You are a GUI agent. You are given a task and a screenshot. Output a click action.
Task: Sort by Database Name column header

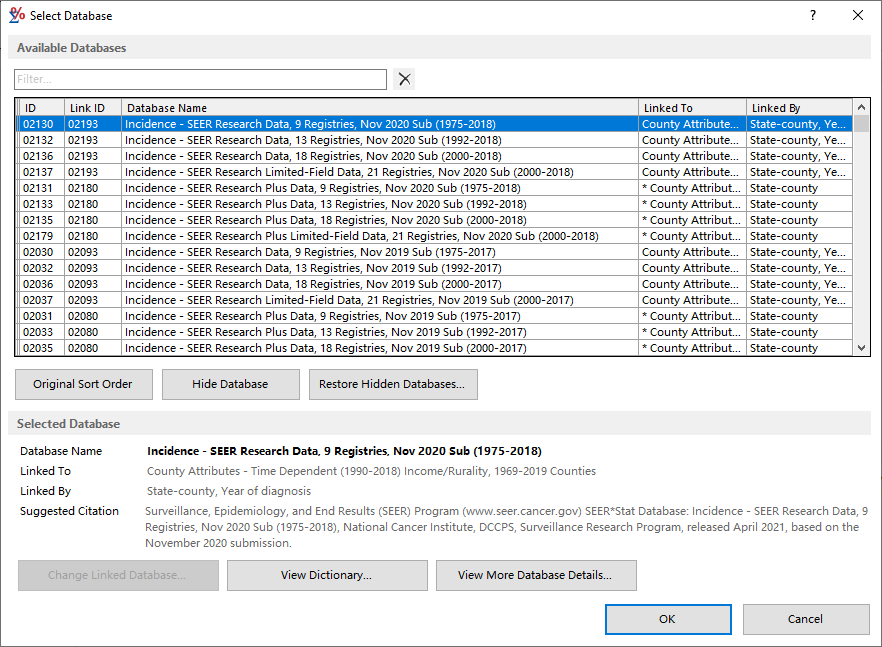tap(380, 108)
